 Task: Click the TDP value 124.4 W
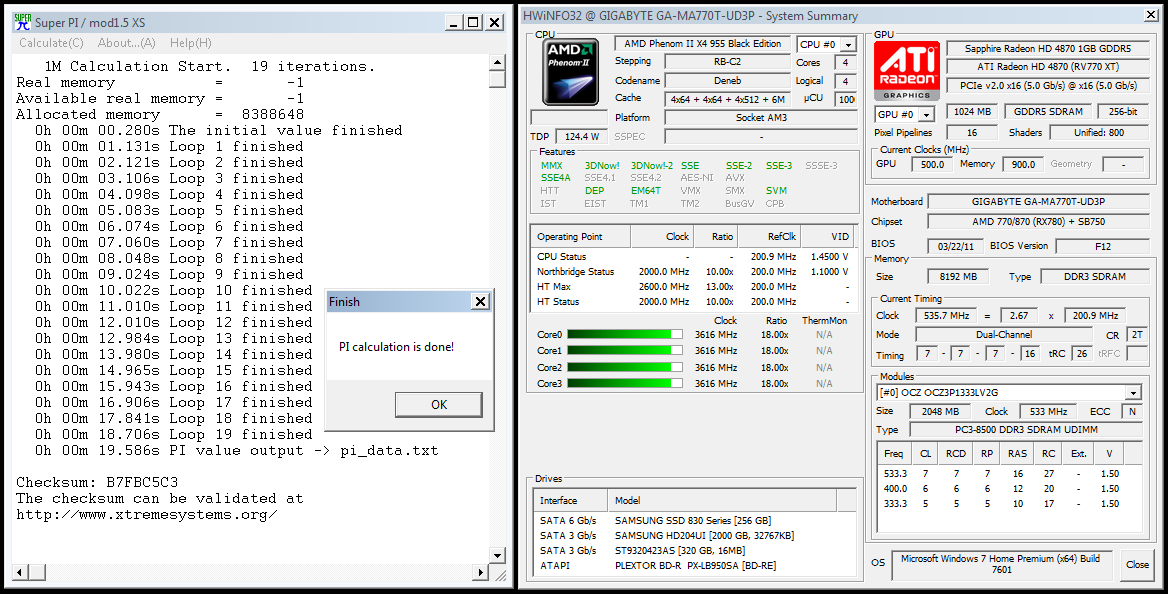coord(582,136)
